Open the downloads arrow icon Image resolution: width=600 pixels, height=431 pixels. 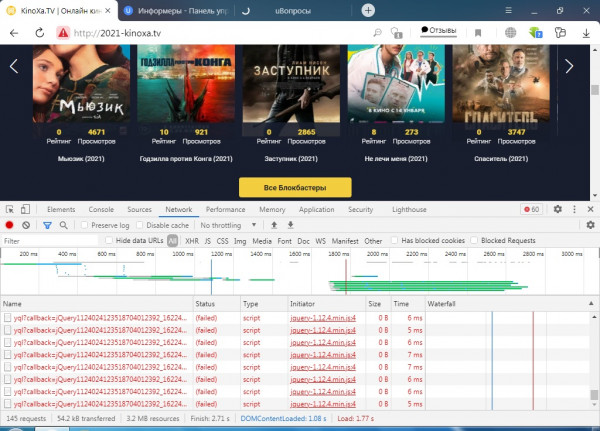[586, 33]
